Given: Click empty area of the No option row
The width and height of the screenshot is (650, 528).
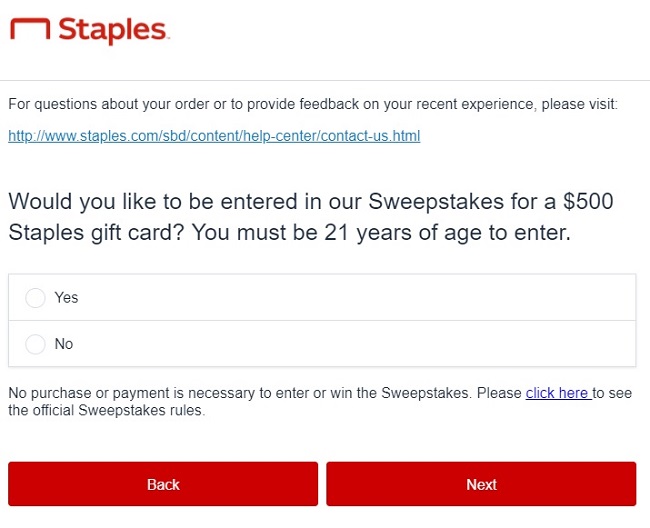Looking at the screenshot, I should click(x=350, y=344).
